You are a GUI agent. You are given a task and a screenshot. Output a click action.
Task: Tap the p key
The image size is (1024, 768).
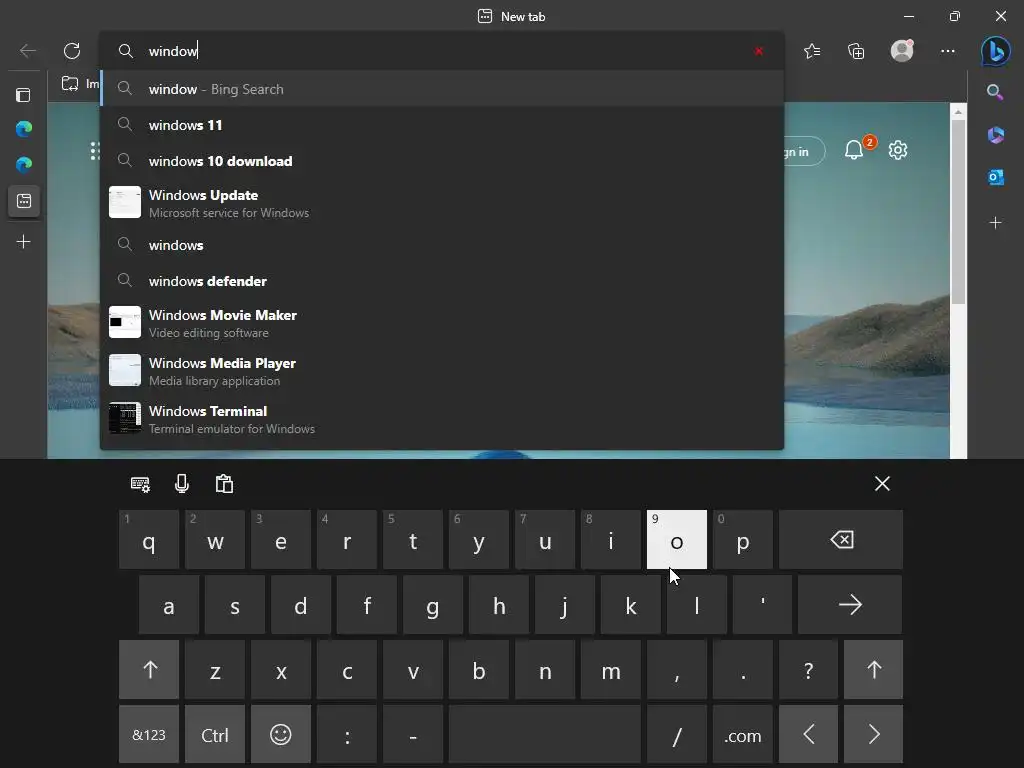743,539
